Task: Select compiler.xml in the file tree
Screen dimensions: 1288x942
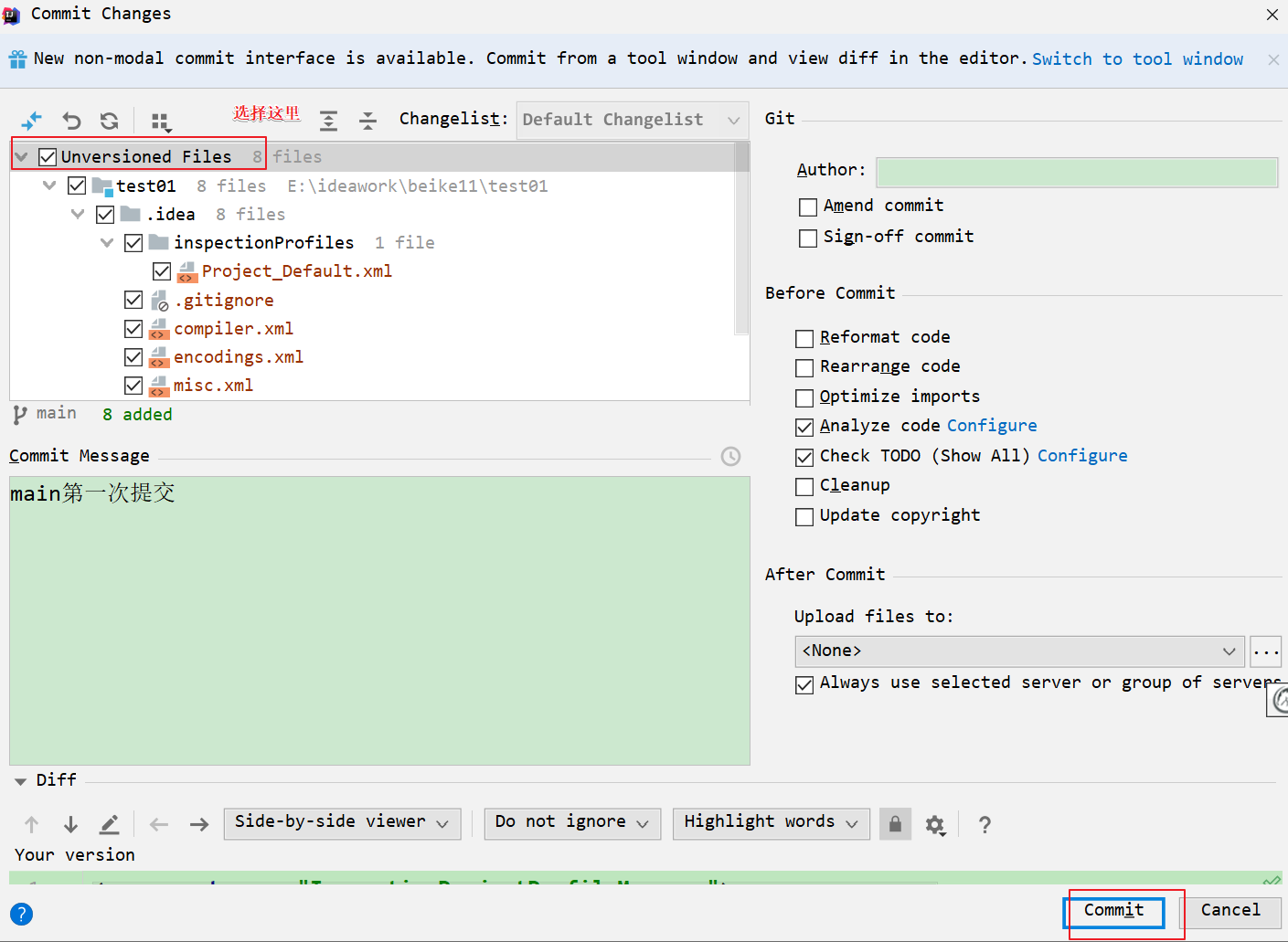Action: (x=233, y=329)
